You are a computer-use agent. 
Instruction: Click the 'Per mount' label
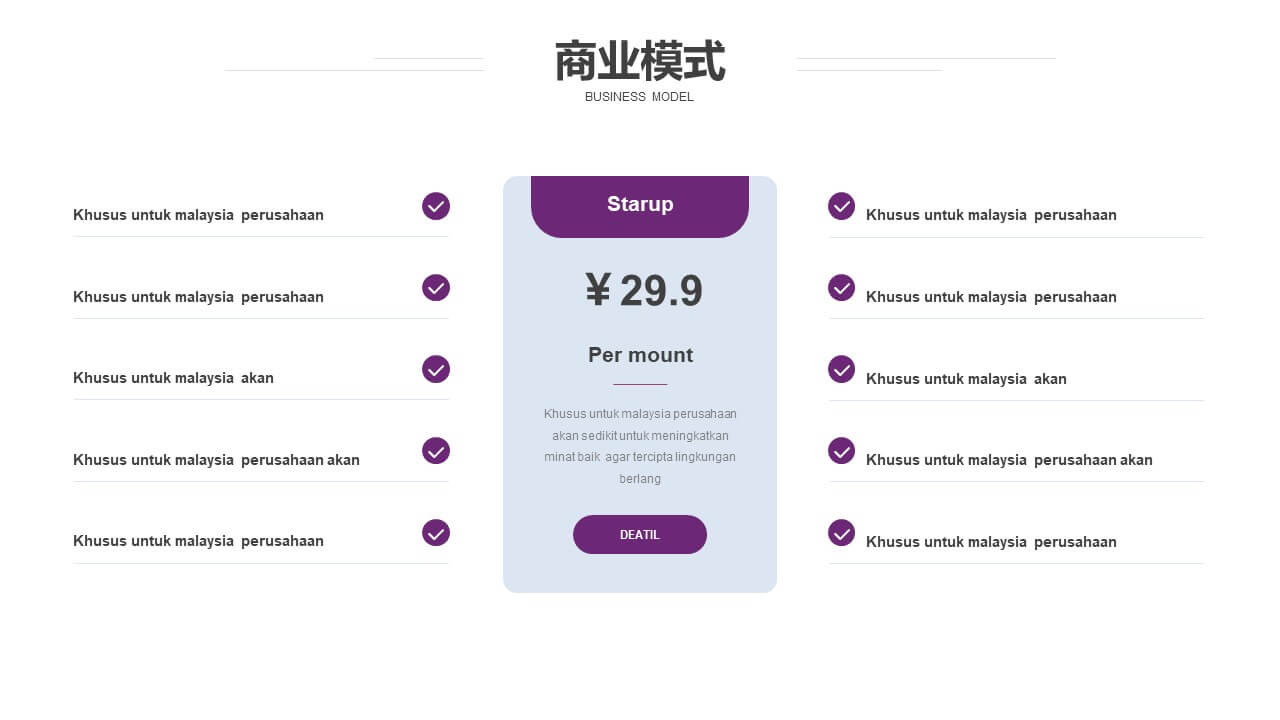click(x=640, y=355)
